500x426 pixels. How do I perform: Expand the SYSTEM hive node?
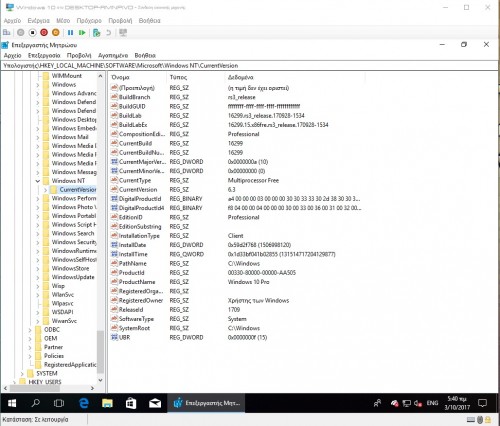(x=22, y=373)
